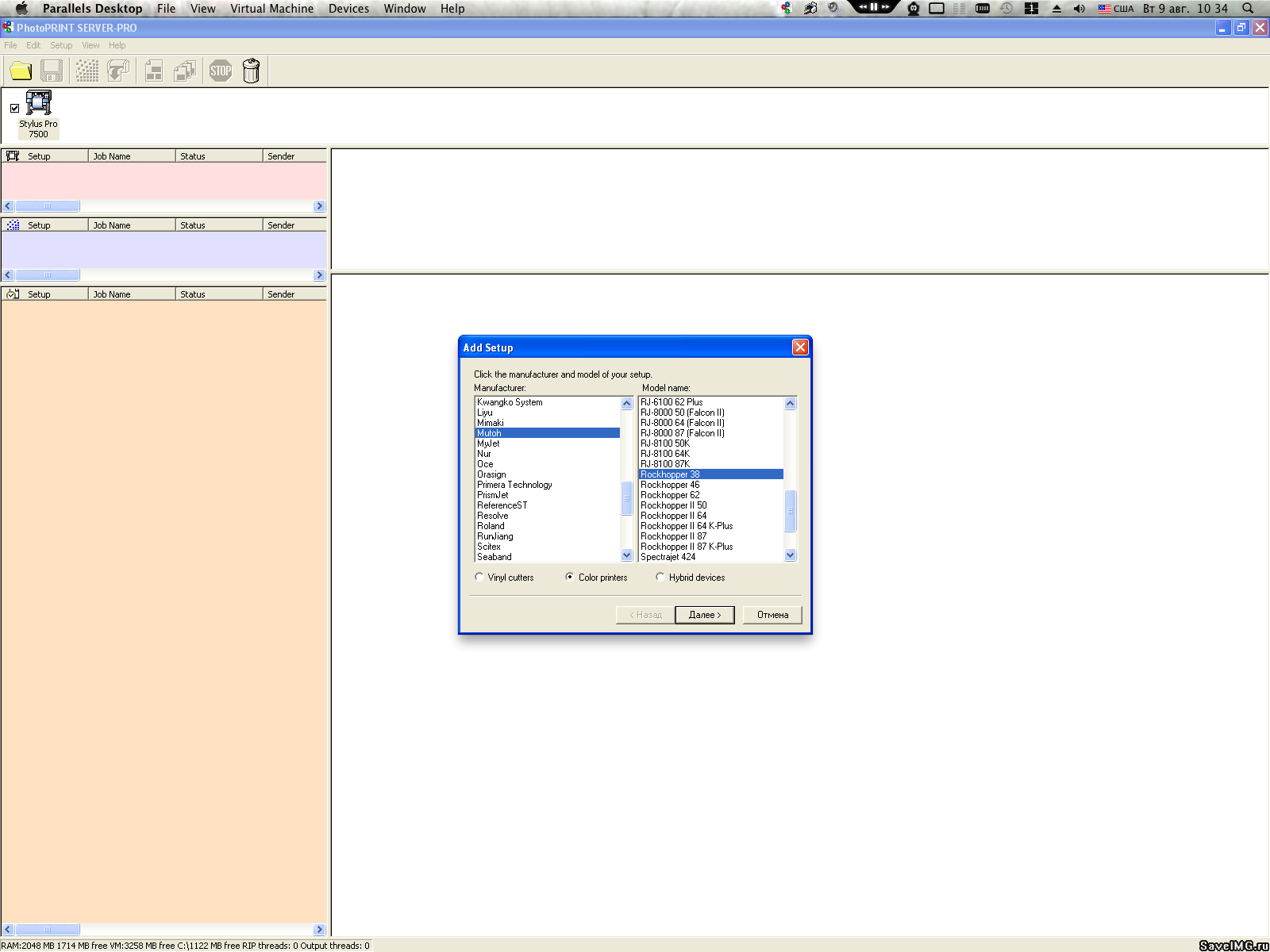Click the Open folder toolbar icon

pos(21,71)
